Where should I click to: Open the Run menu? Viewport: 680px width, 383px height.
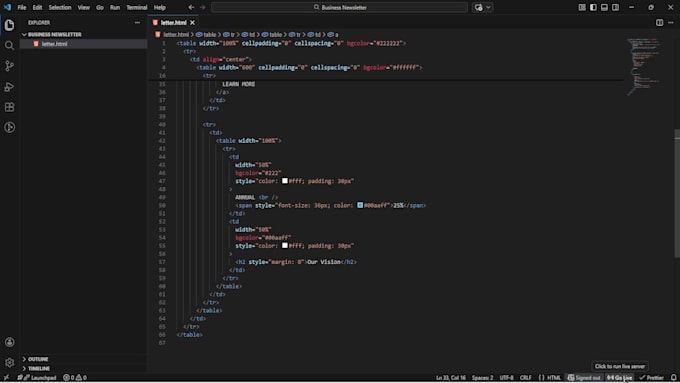(115, 7)
